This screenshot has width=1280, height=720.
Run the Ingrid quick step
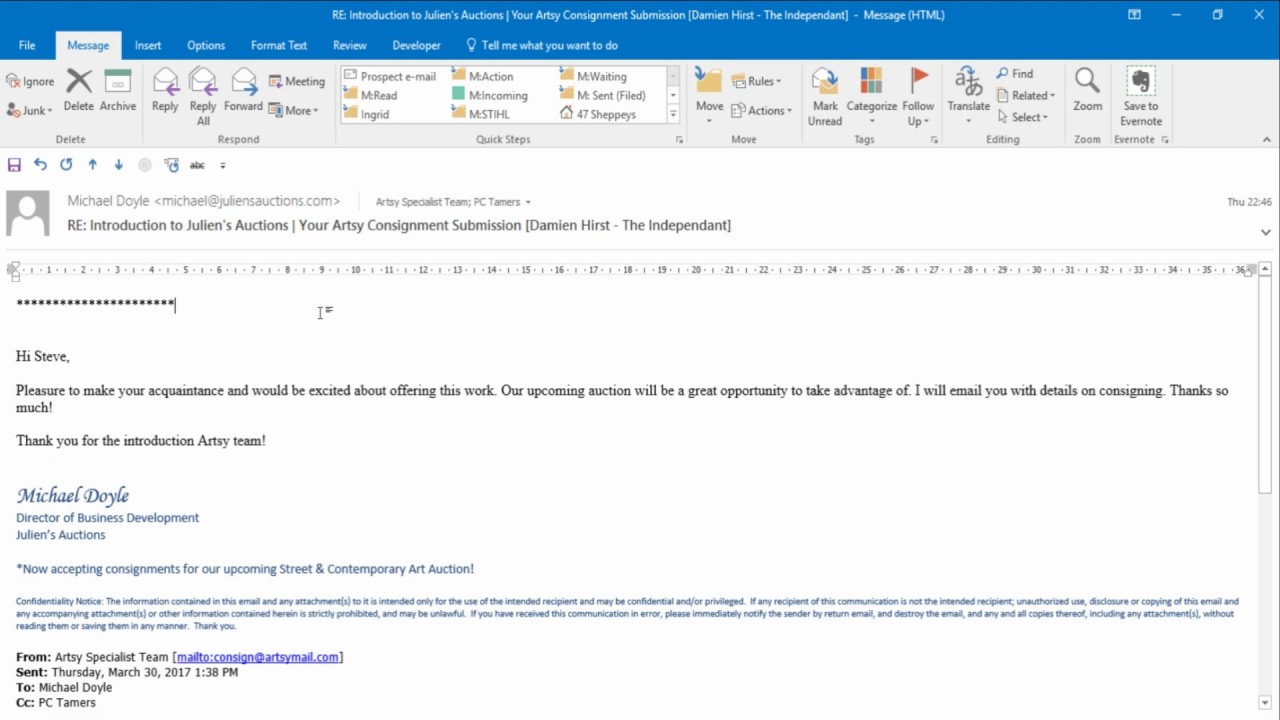pos(367,114)
